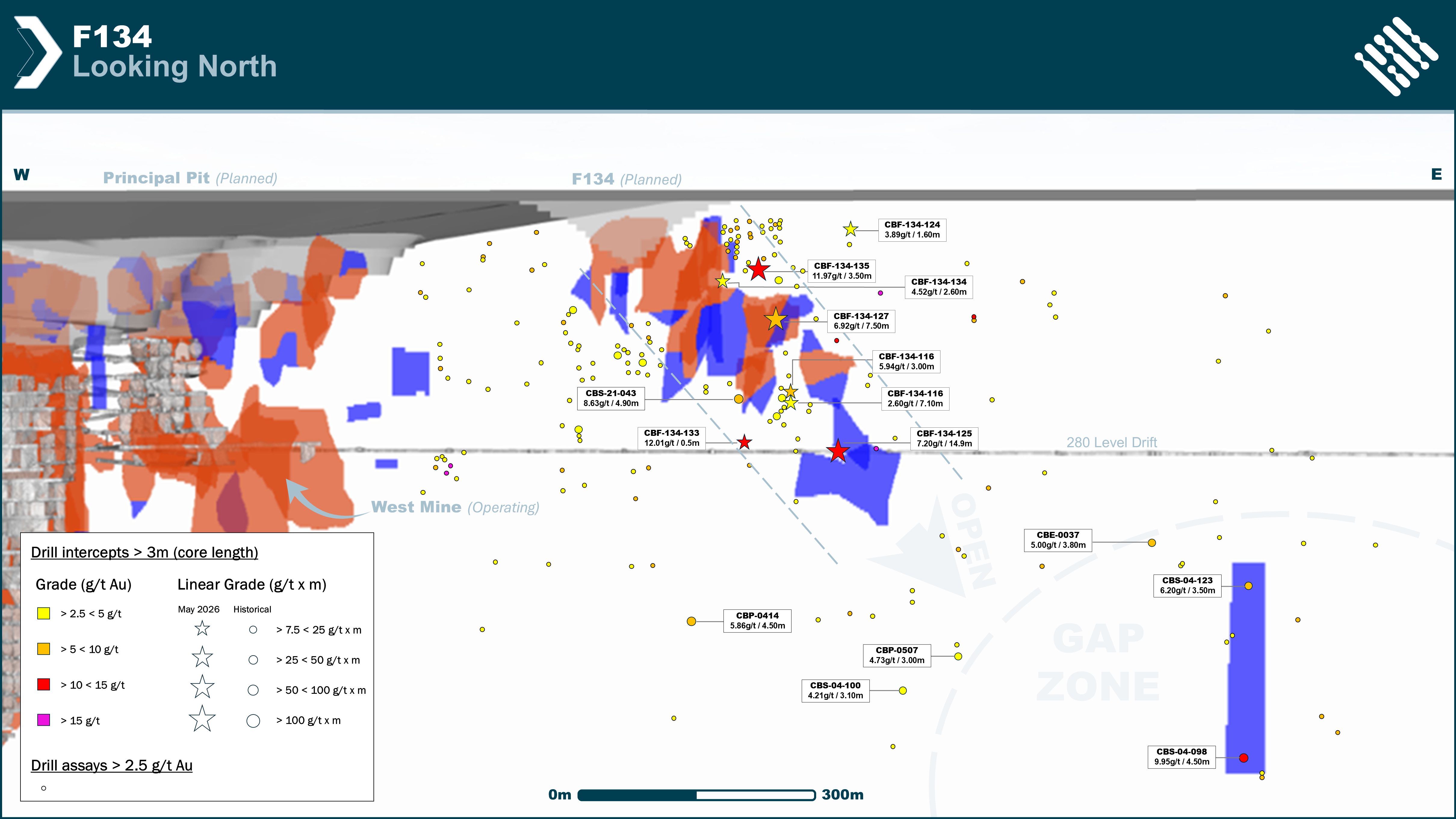This screenshot has width=1456, height=819.
Task: Click the CBP-0414 label box
Action: [757, 621]
